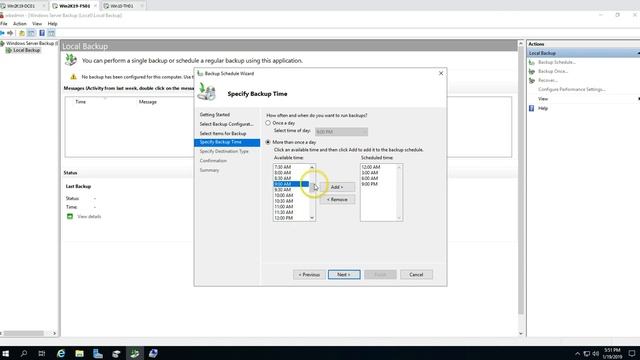The height and width of the screenshot is (360, 640).
Task: Open Select Backup Configuration wizard step
Action: coord(227,124)
